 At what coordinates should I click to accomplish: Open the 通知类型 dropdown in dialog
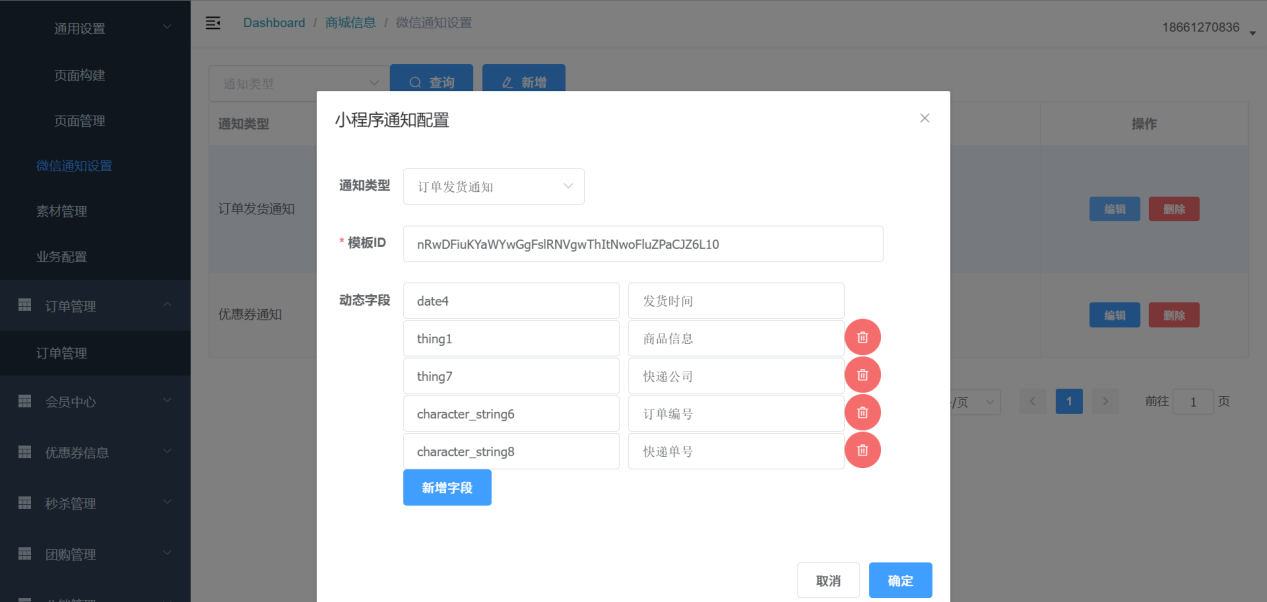coord(493,186)
